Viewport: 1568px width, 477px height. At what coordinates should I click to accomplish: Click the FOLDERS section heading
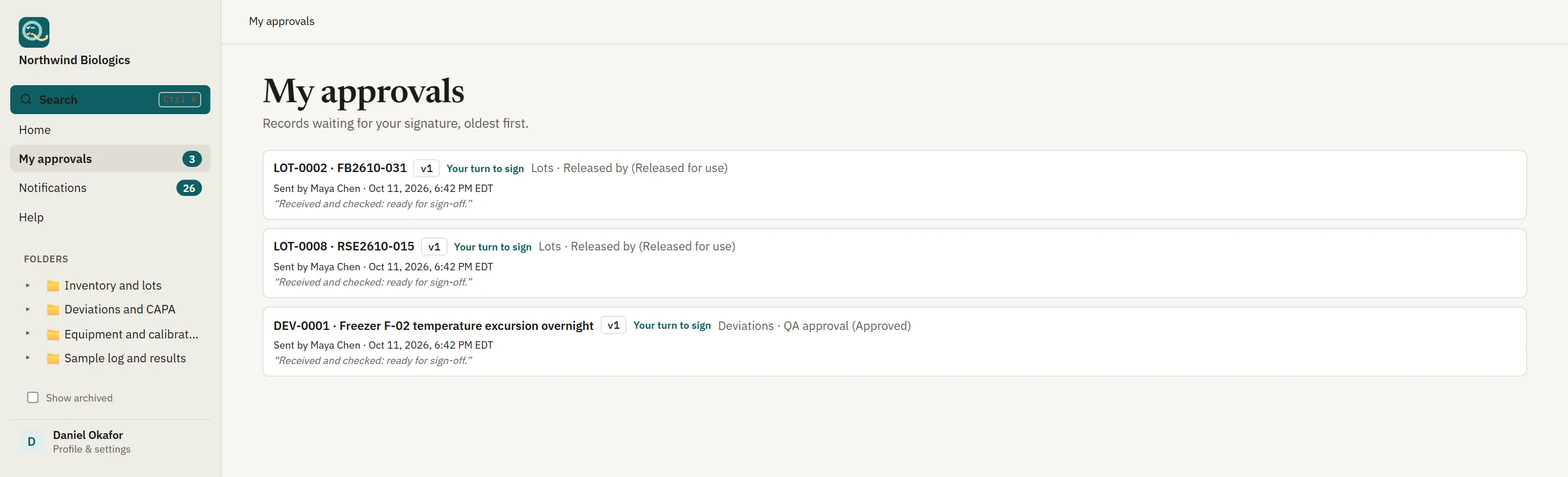point(45,258)
